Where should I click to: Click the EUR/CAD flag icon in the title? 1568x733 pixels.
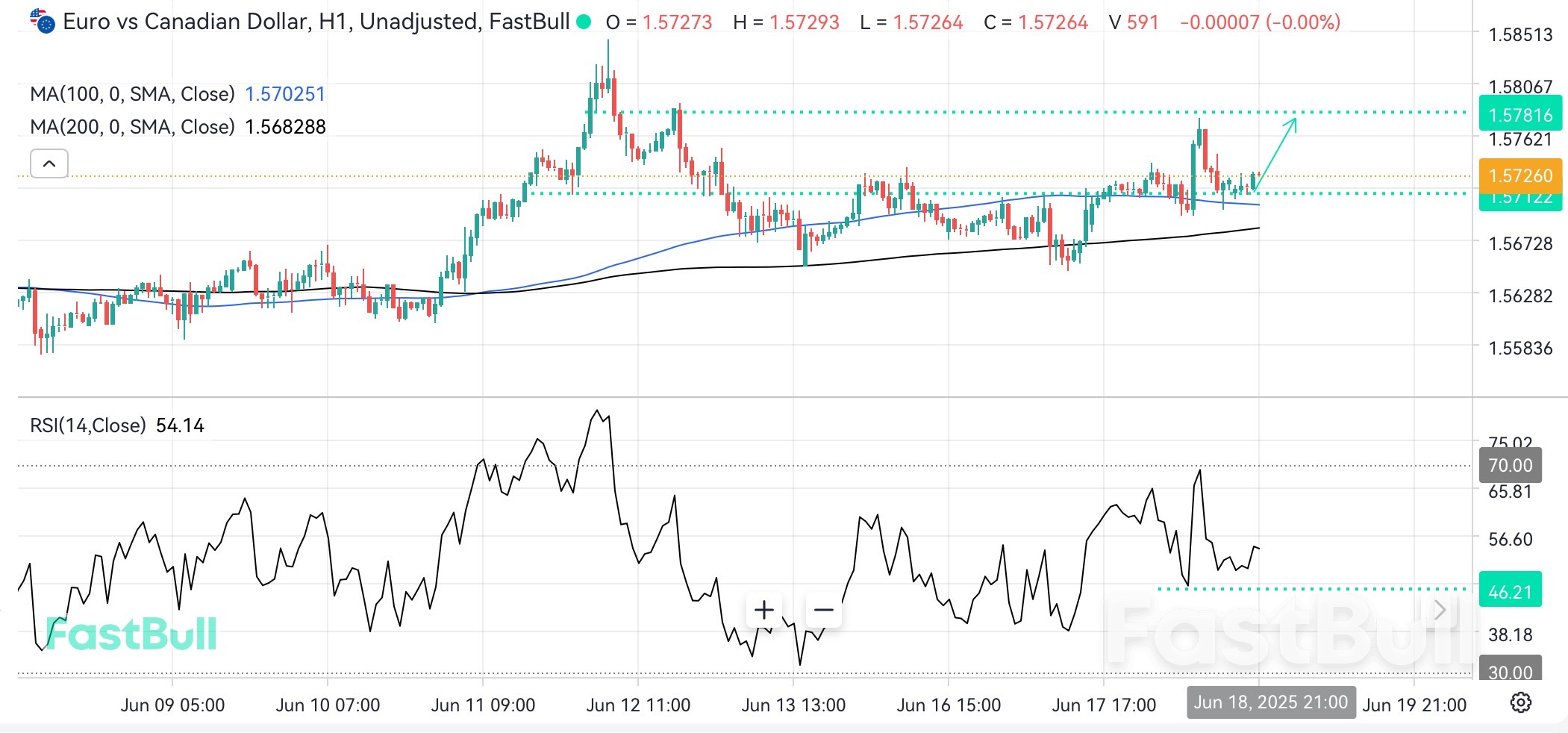(41, 20)
